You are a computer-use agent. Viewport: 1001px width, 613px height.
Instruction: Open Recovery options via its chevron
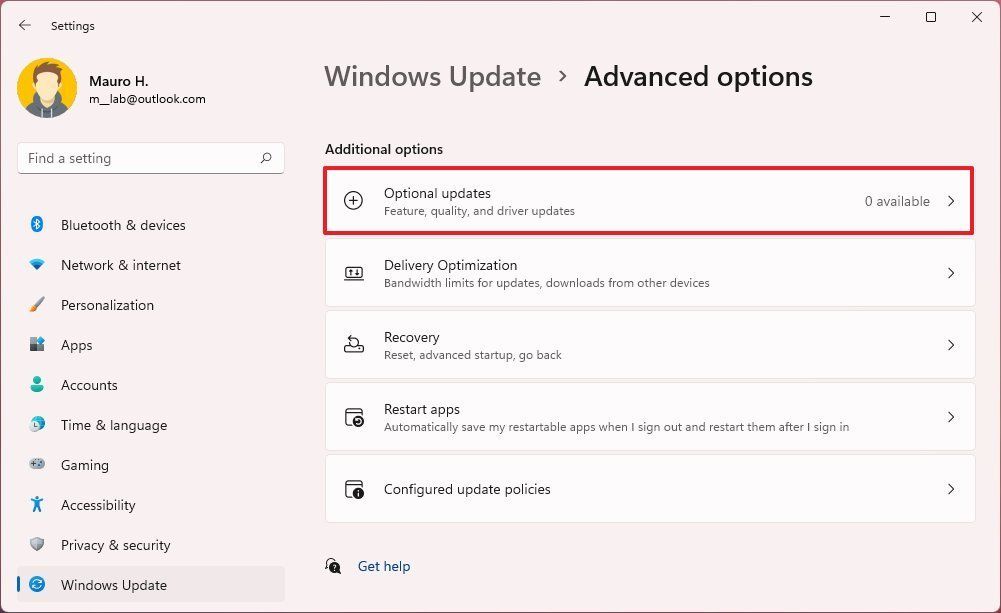pyautogui.click(x=951, y=344)
